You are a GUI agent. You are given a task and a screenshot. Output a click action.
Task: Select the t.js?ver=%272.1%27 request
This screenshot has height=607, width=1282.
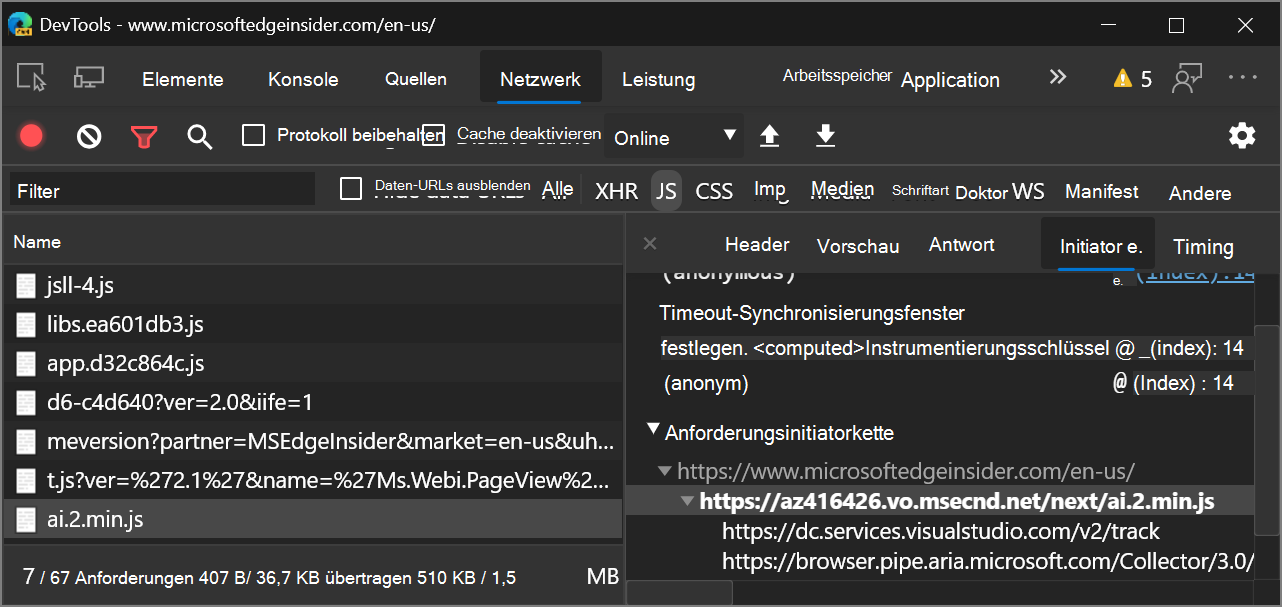click(x=312, y=481)
